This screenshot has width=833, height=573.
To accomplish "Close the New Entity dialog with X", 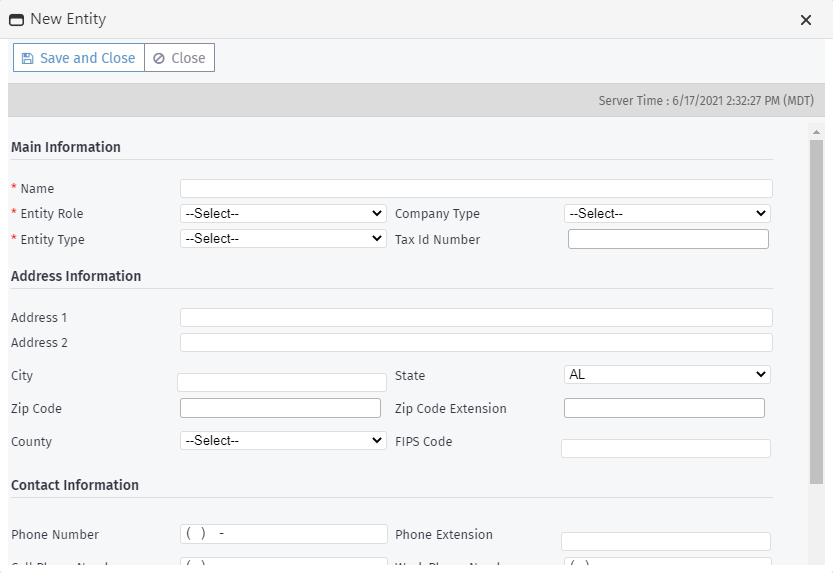I will click(x=806, y=20).
